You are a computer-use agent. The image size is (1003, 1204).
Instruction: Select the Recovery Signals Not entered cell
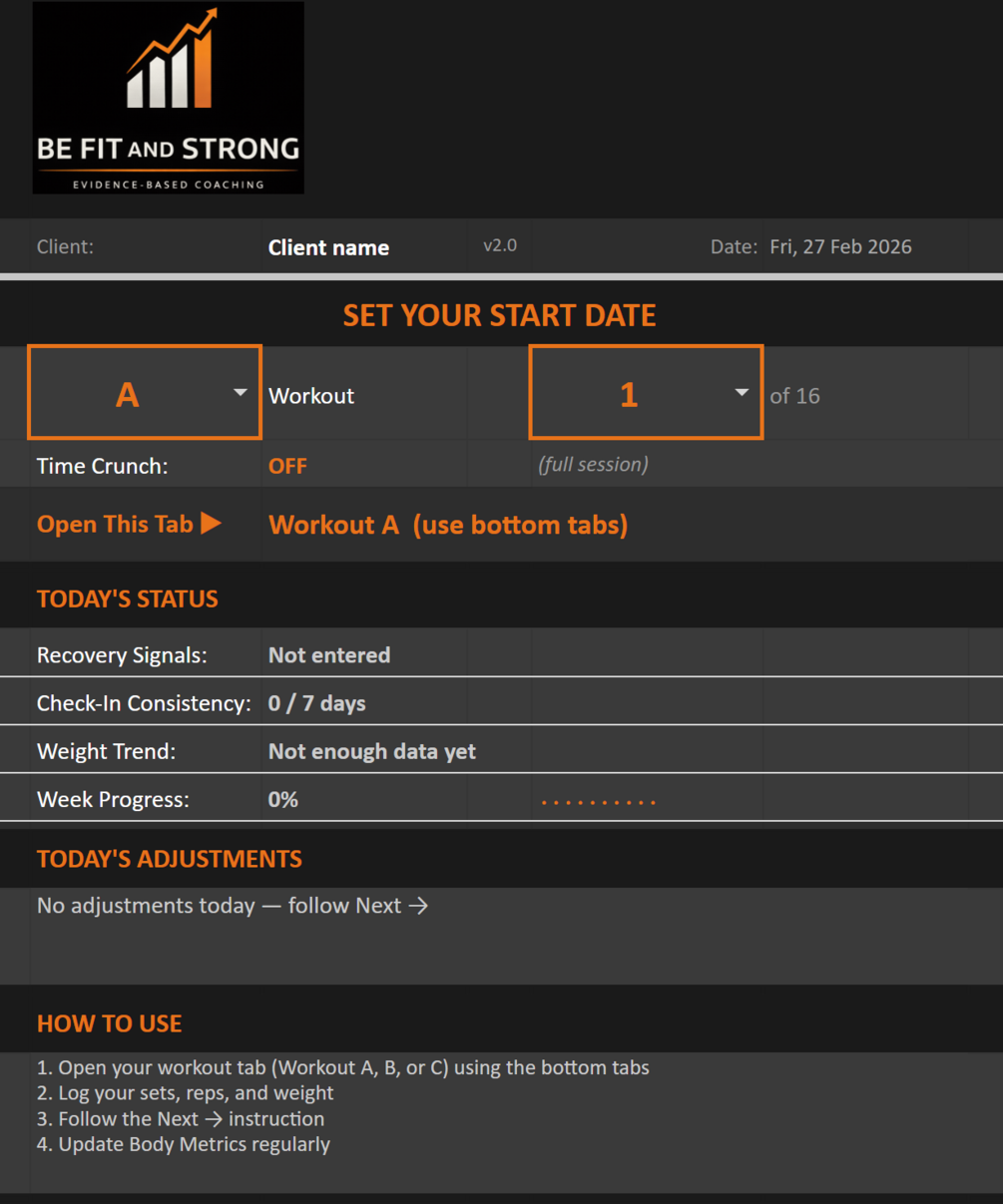click(329, 655)
